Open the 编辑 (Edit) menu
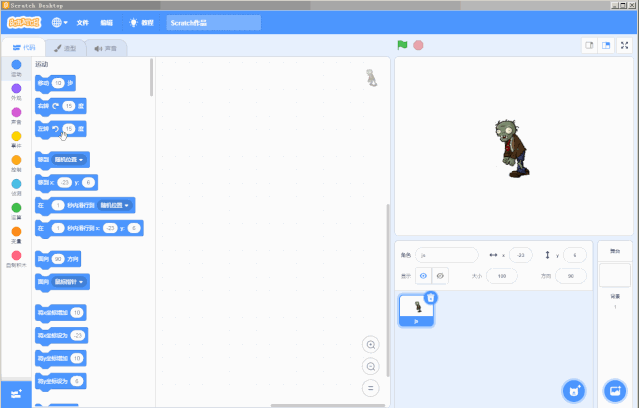The image size is (639, 408). point(106,23)
